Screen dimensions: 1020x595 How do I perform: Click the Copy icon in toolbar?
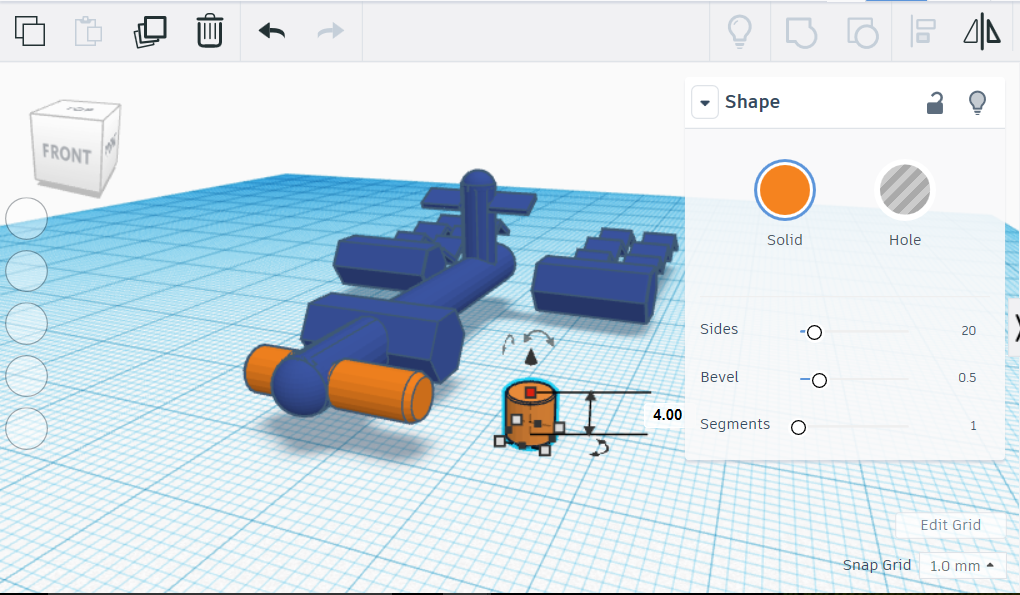30,31
